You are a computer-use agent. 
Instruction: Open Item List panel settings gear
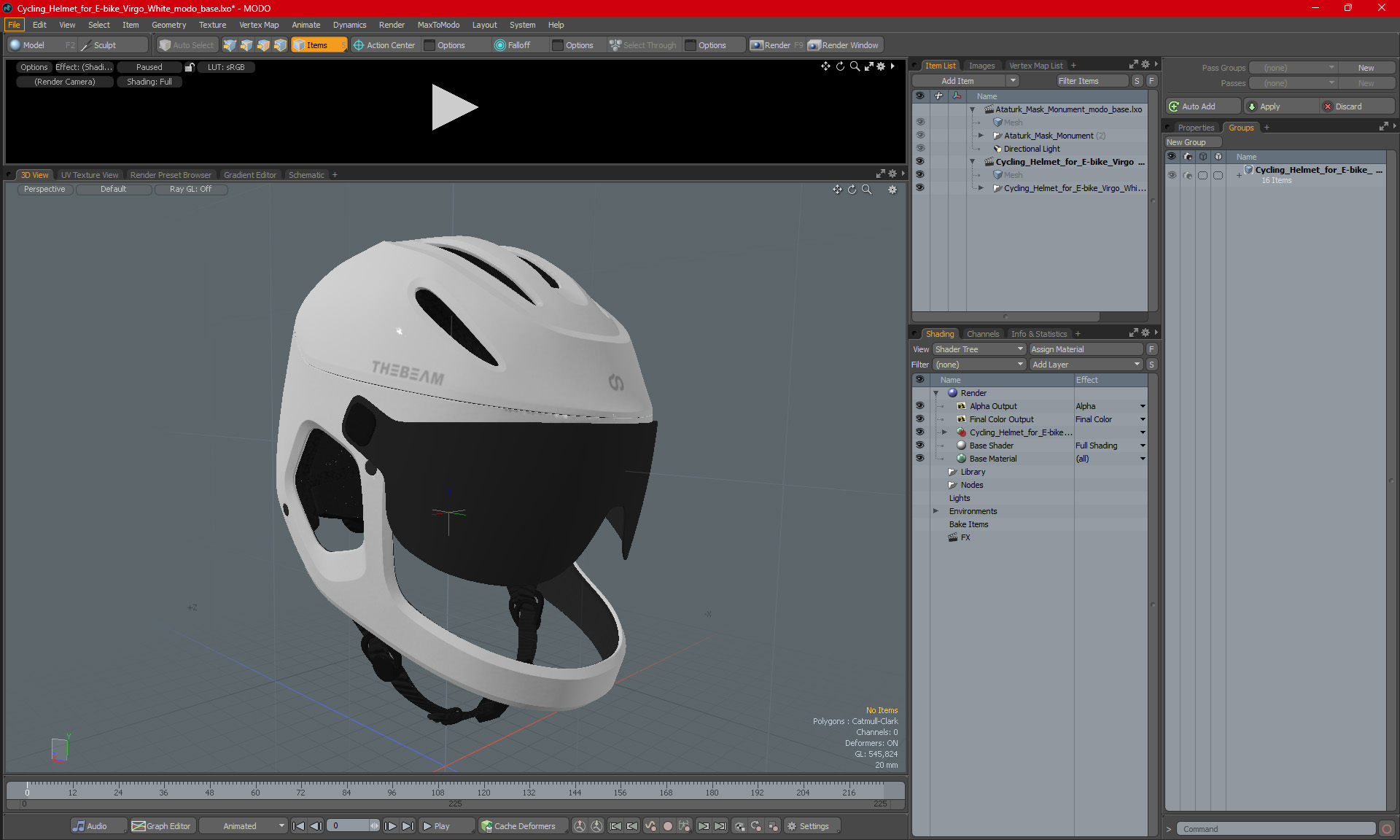coord(1146,65)
